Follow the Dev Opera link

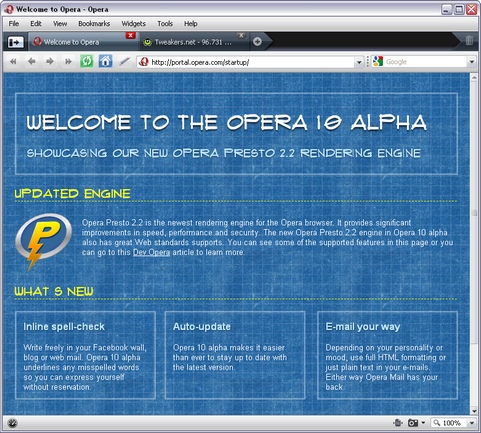click(151, 252)
